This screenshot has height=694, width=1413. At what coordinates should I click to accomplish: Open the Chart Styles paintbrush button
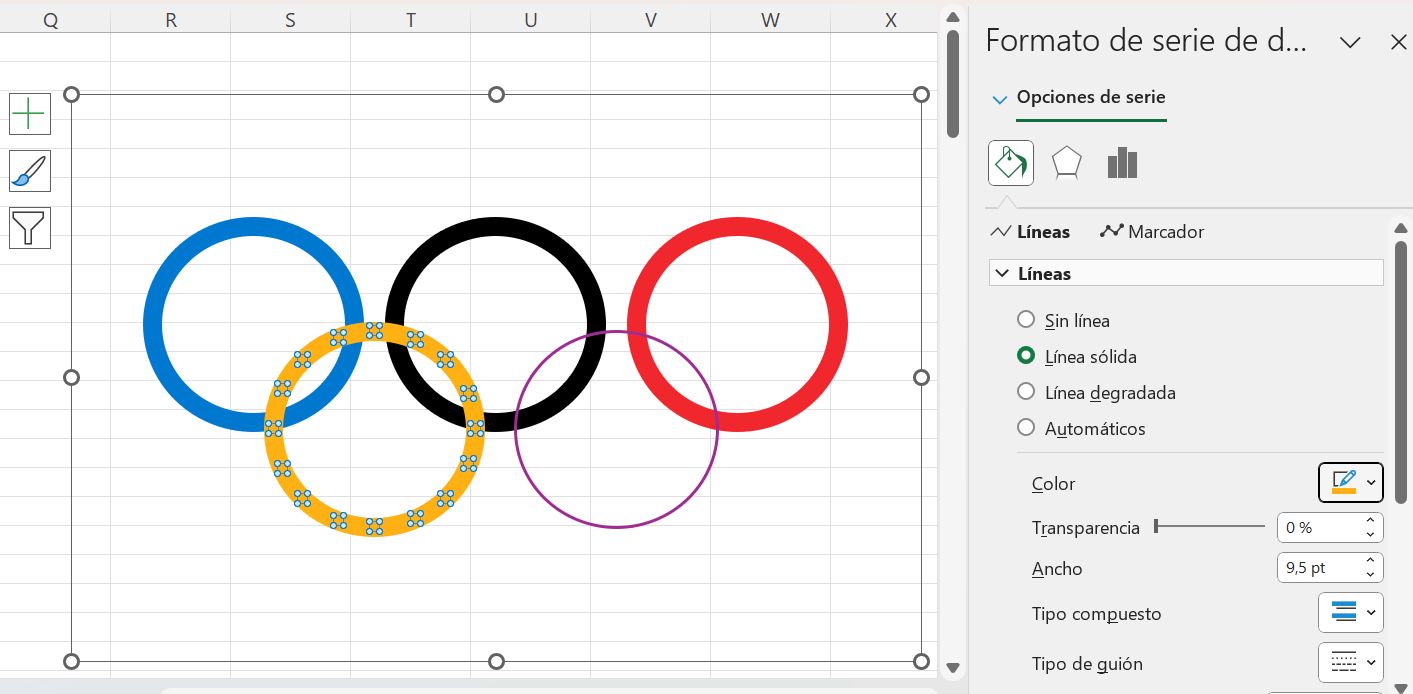[x=30, y=171]
